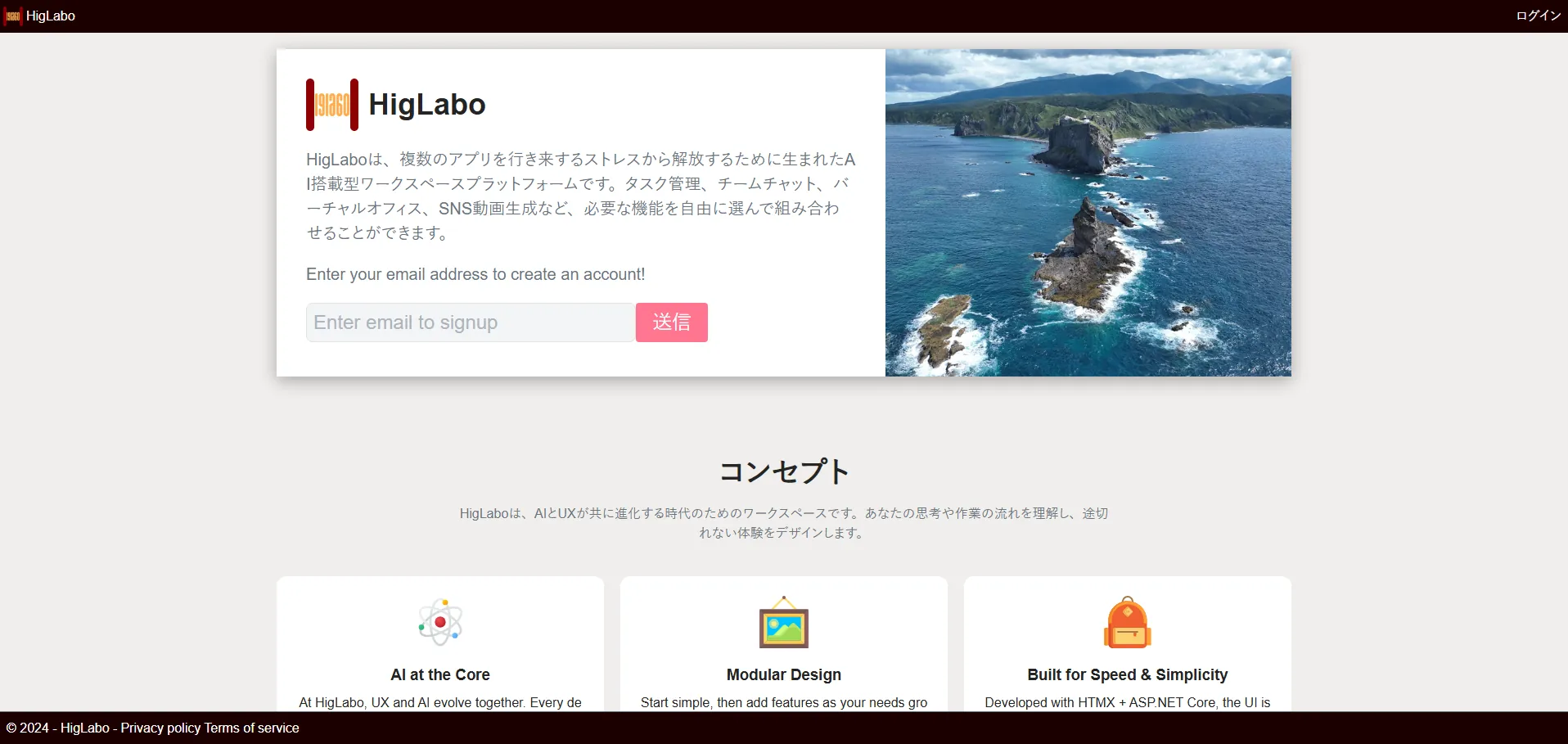This screenshot has width=1568, height=744.
Task: Click the large HigLabo title text
Action: [x=427, y=105]
